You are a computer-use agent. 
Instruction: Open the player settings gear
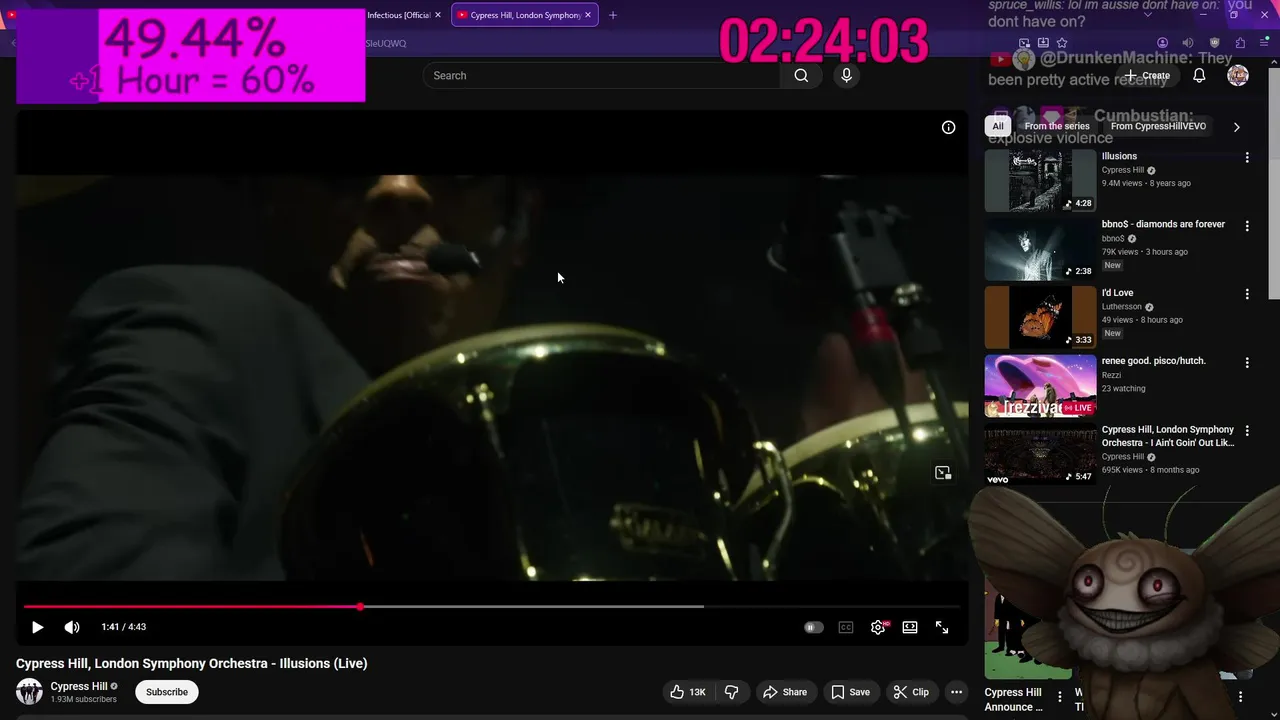878,627
